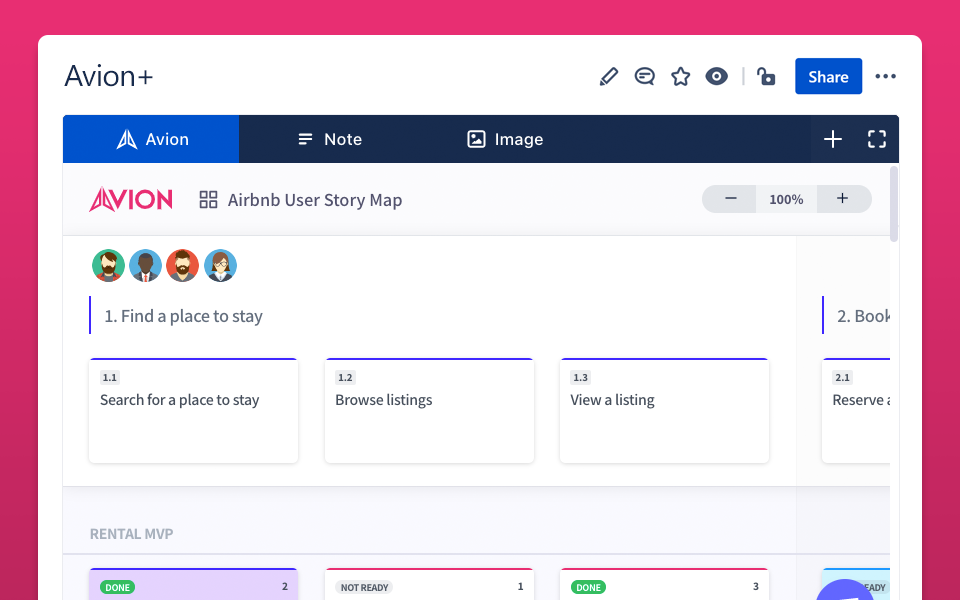960x600 pixels.
Task: Click the pencil edit icon
Action: coord(609,77)
